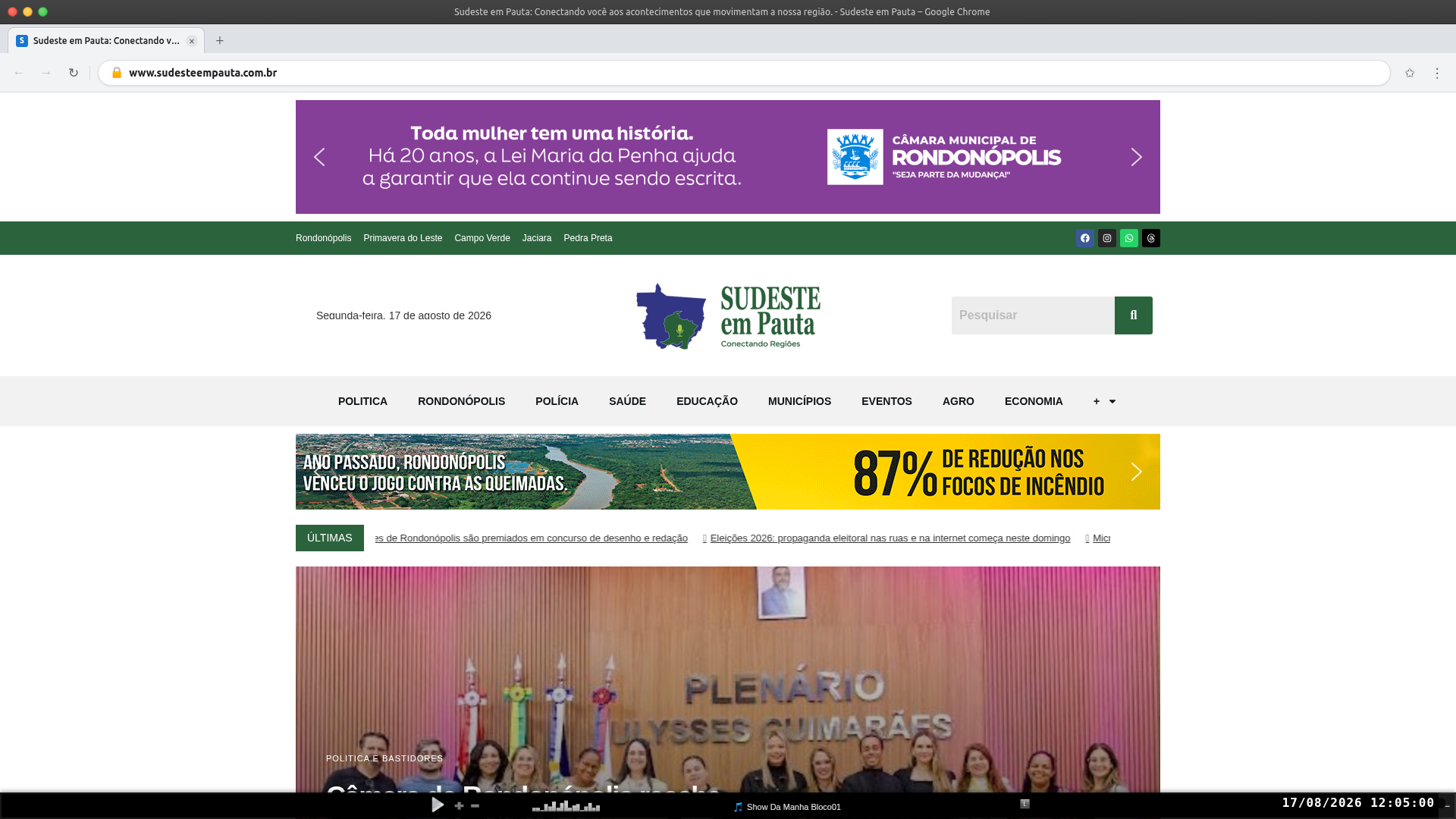1456x819 pixels.
Task: Reload the page with the refresh icon
Action: 74,73
